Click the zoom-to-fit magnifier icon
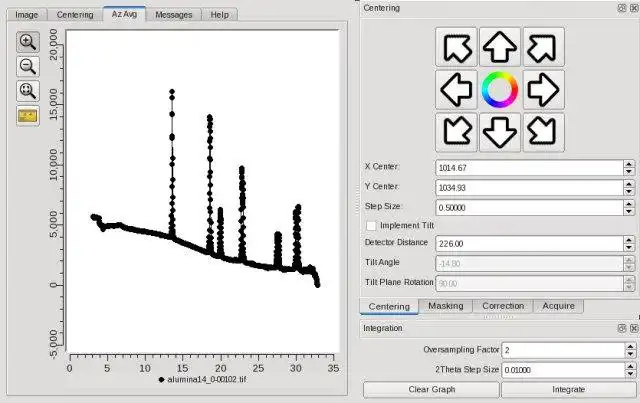 pos(28,91)
